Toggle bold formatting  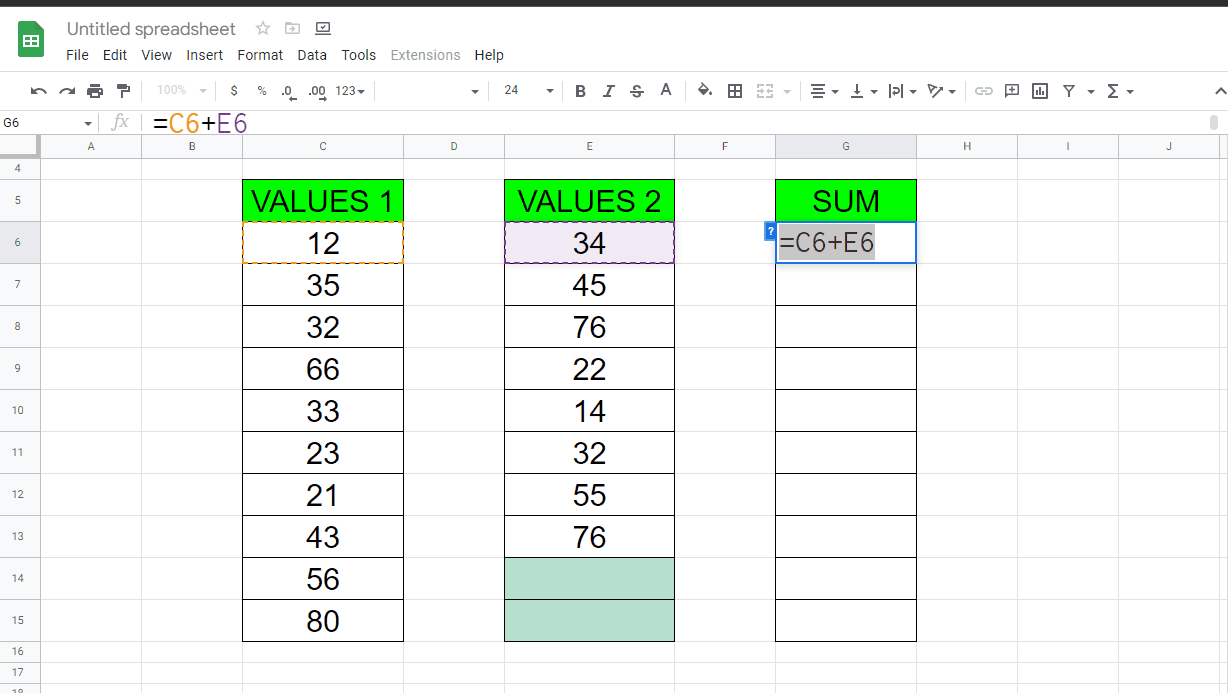coord(580,90)
